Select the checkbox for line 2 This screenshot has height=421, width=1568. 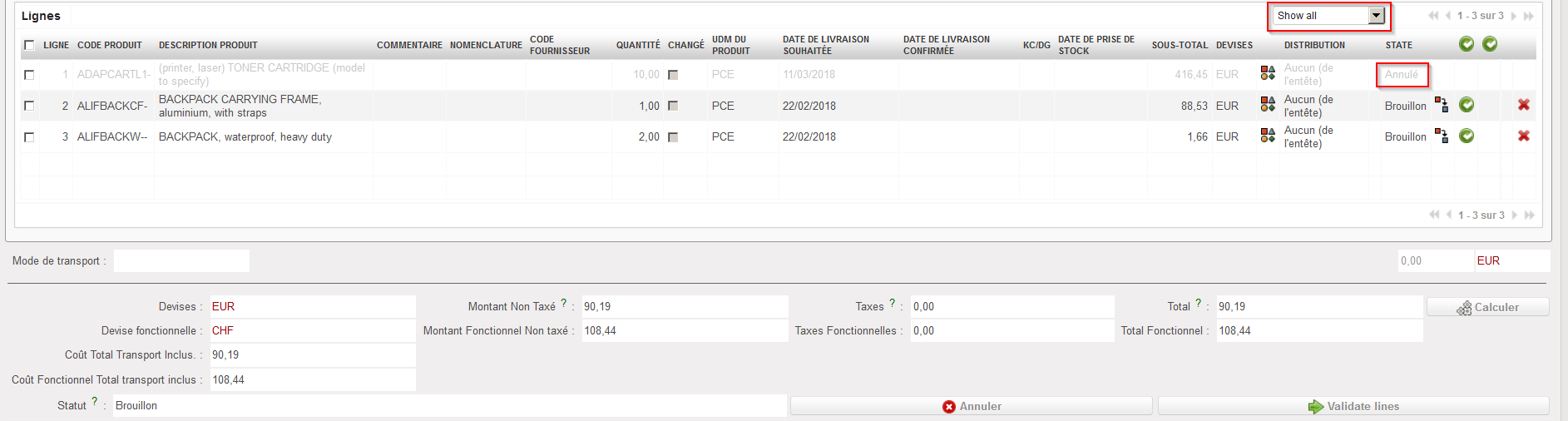click(x=29, y=106)
